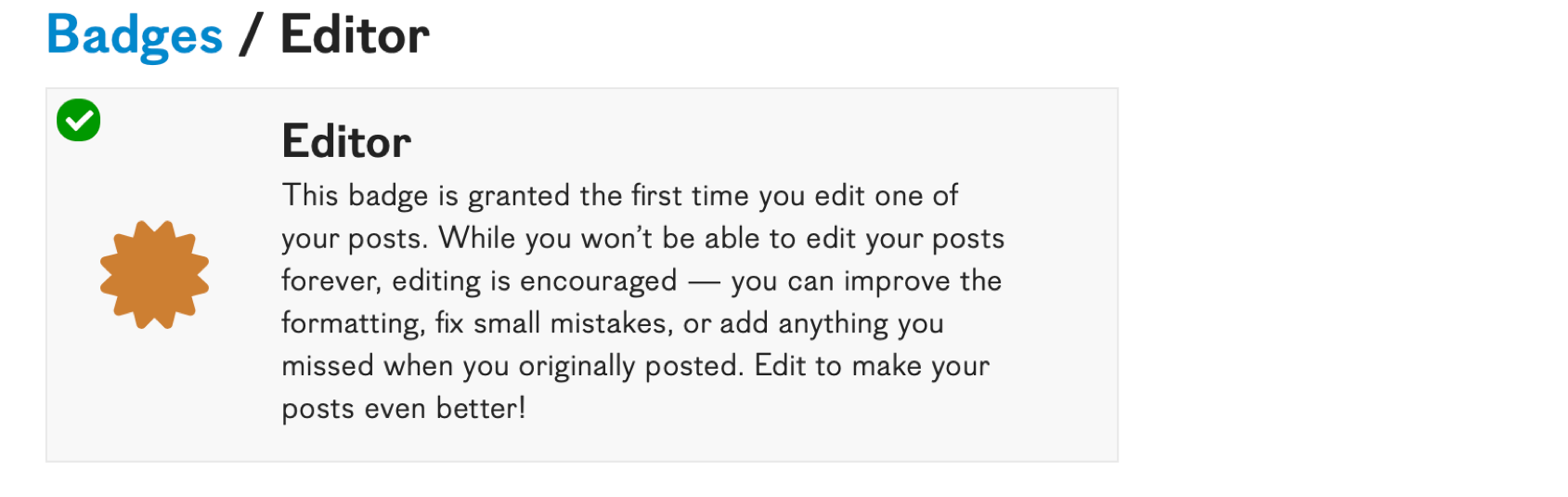
Task: Click the word 'Edit' in 'Edit to make your'
Action: [x=780, y=365]
